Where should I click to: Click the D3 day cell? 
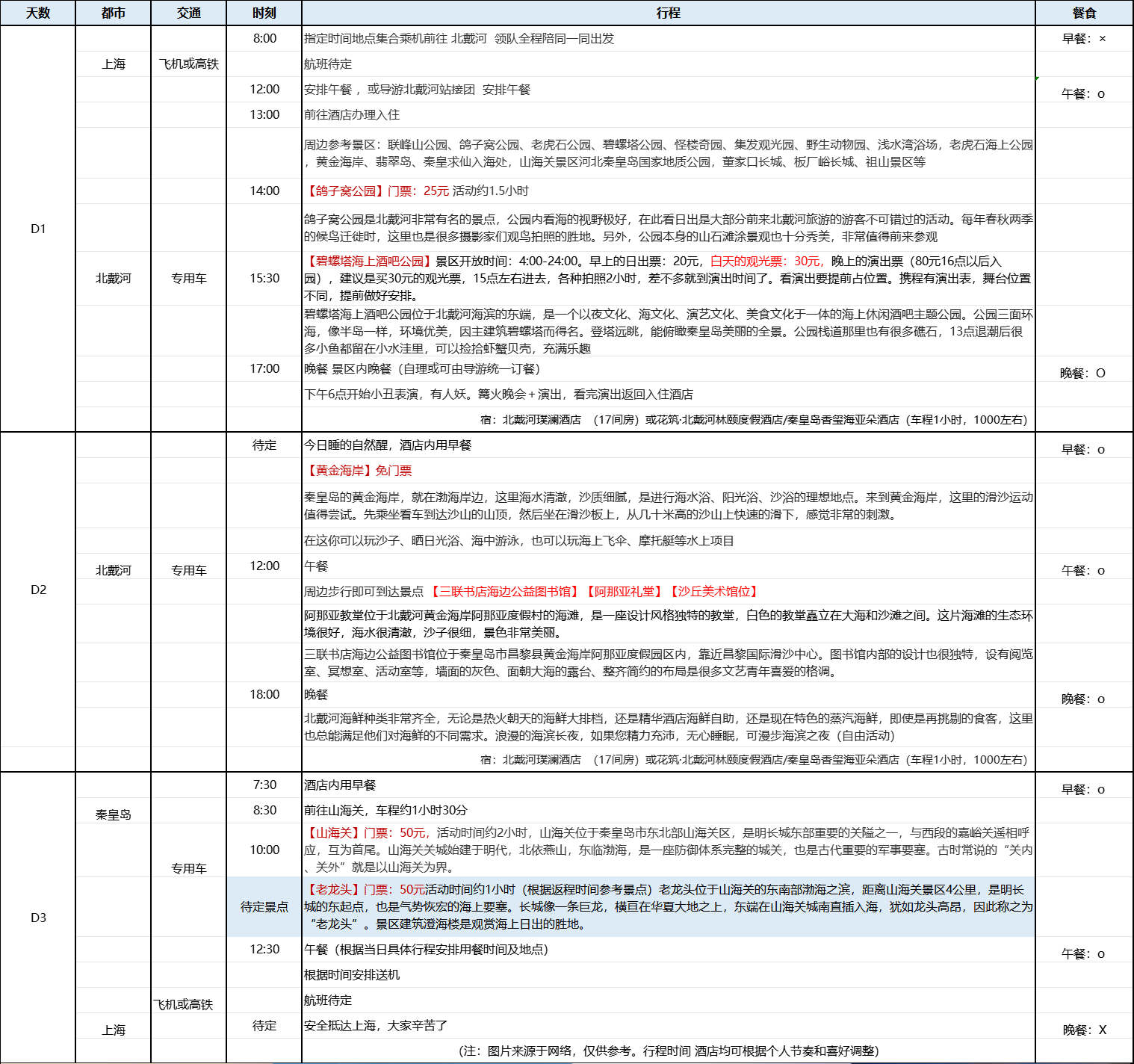click(x=38, y=918)
